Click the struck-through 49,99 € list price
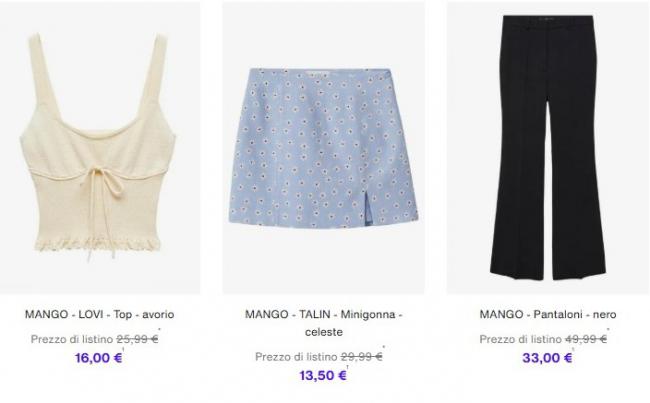This screenshot has height=403, width=650. point(586,339)
